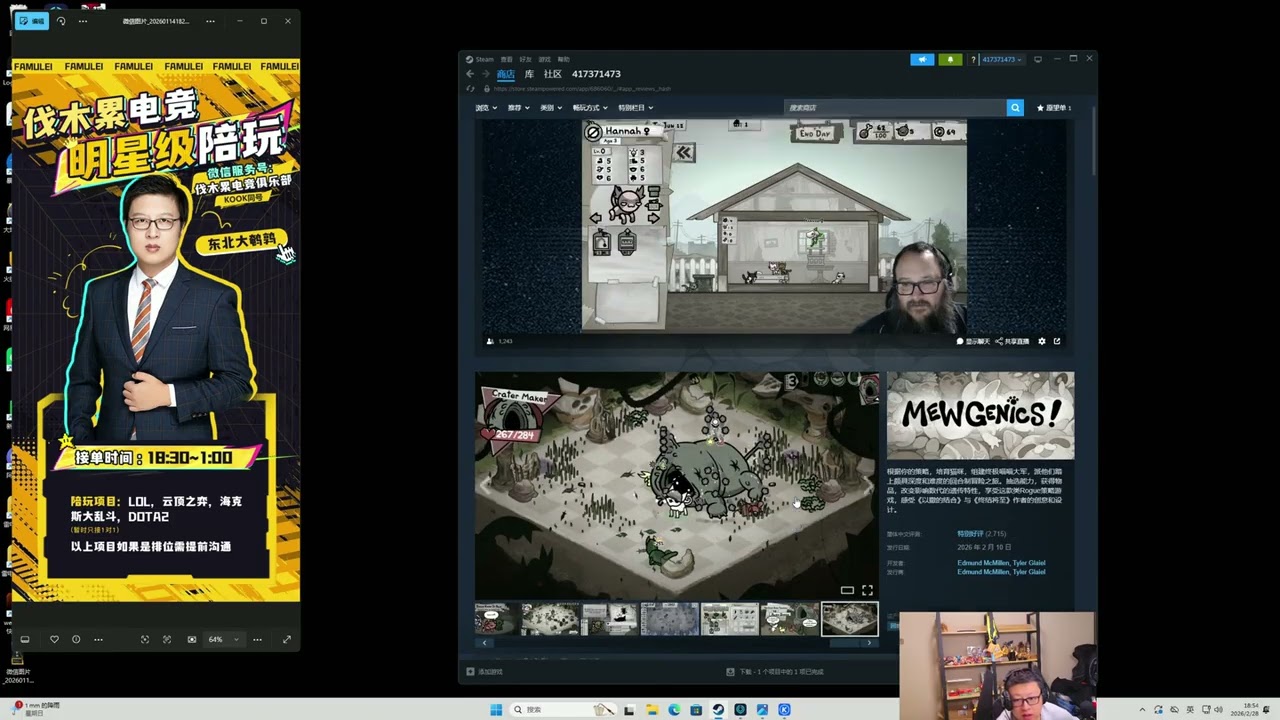Open account dropdown 417371473

coord(1002,59)
